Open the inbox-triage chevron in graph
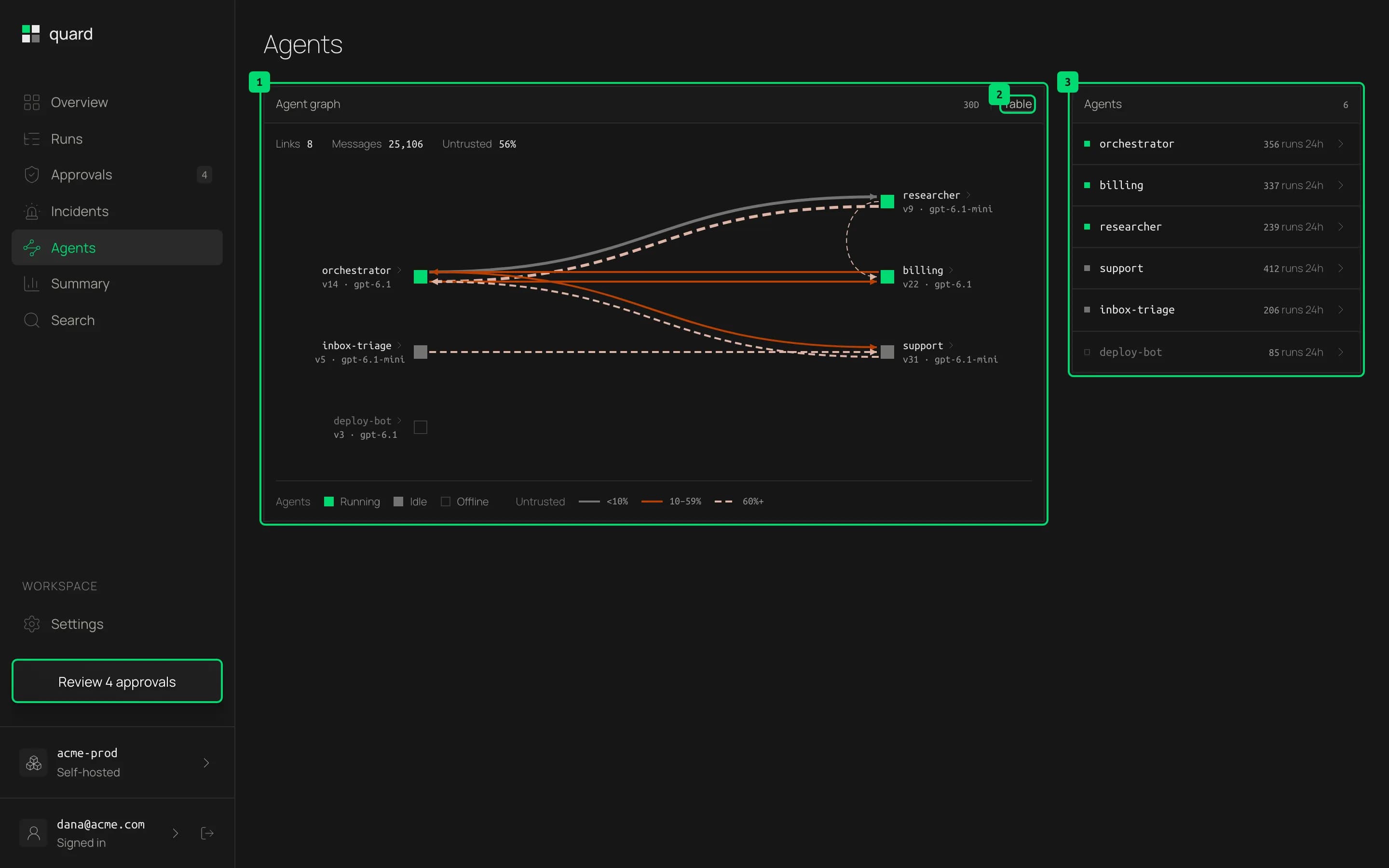The width and height of the screenshot is (1389, 868). [399, 345]
